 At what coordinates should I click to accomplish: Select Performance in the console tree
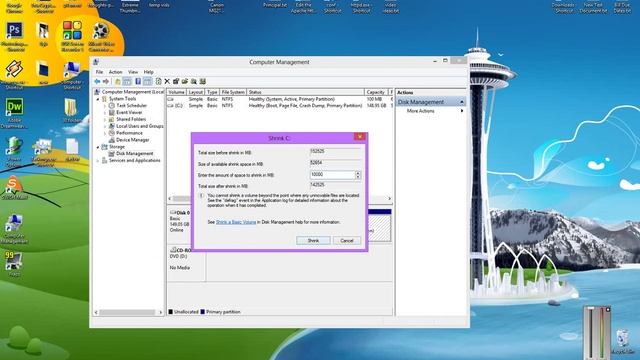pyautogui.click(x=129, y=133)
